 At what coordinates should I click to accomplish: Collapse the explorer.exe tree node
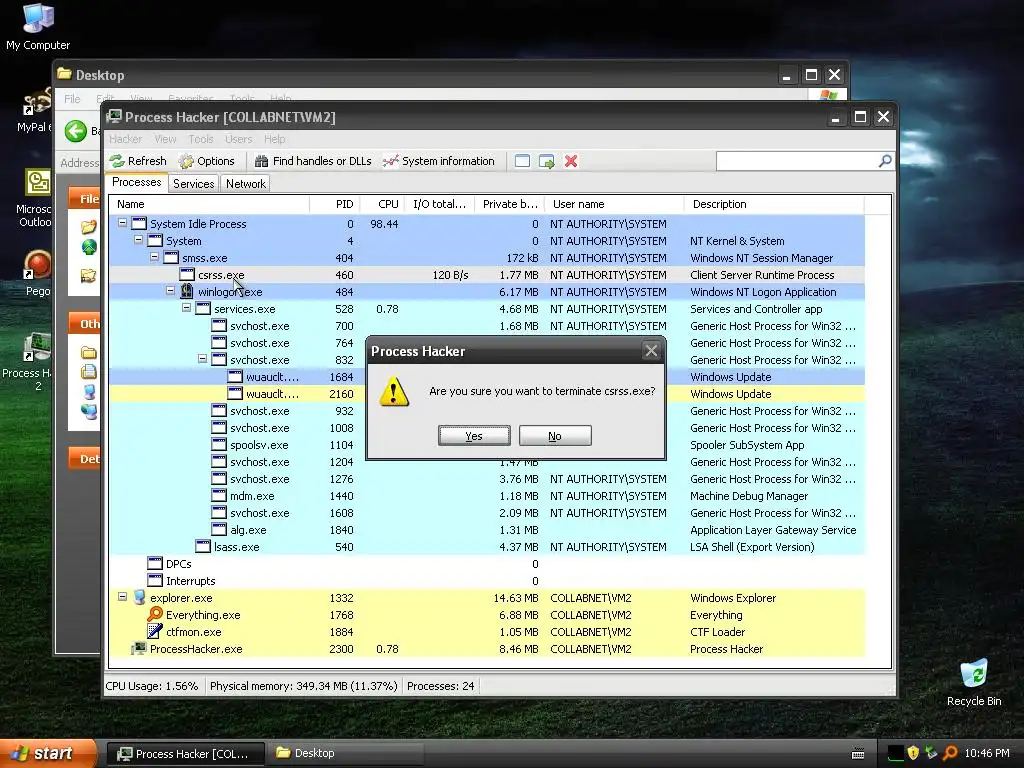122,596
